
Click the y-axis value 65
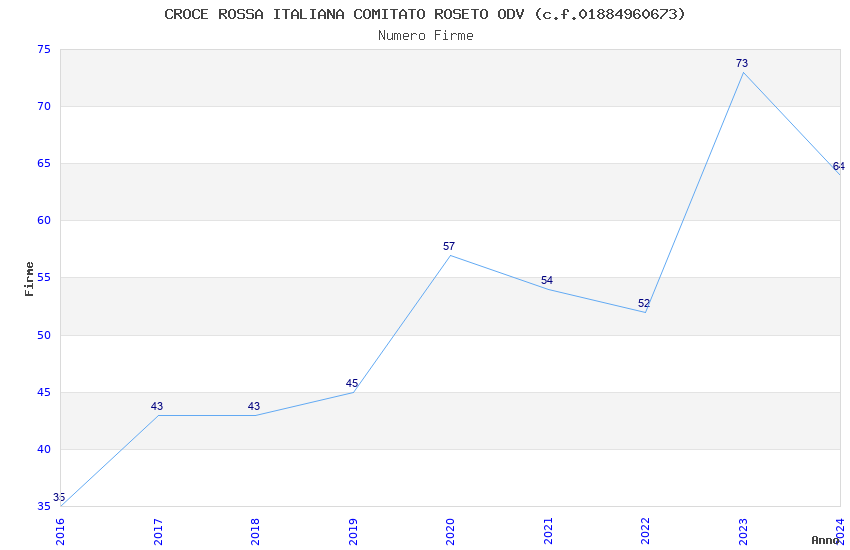click(44, 164)
